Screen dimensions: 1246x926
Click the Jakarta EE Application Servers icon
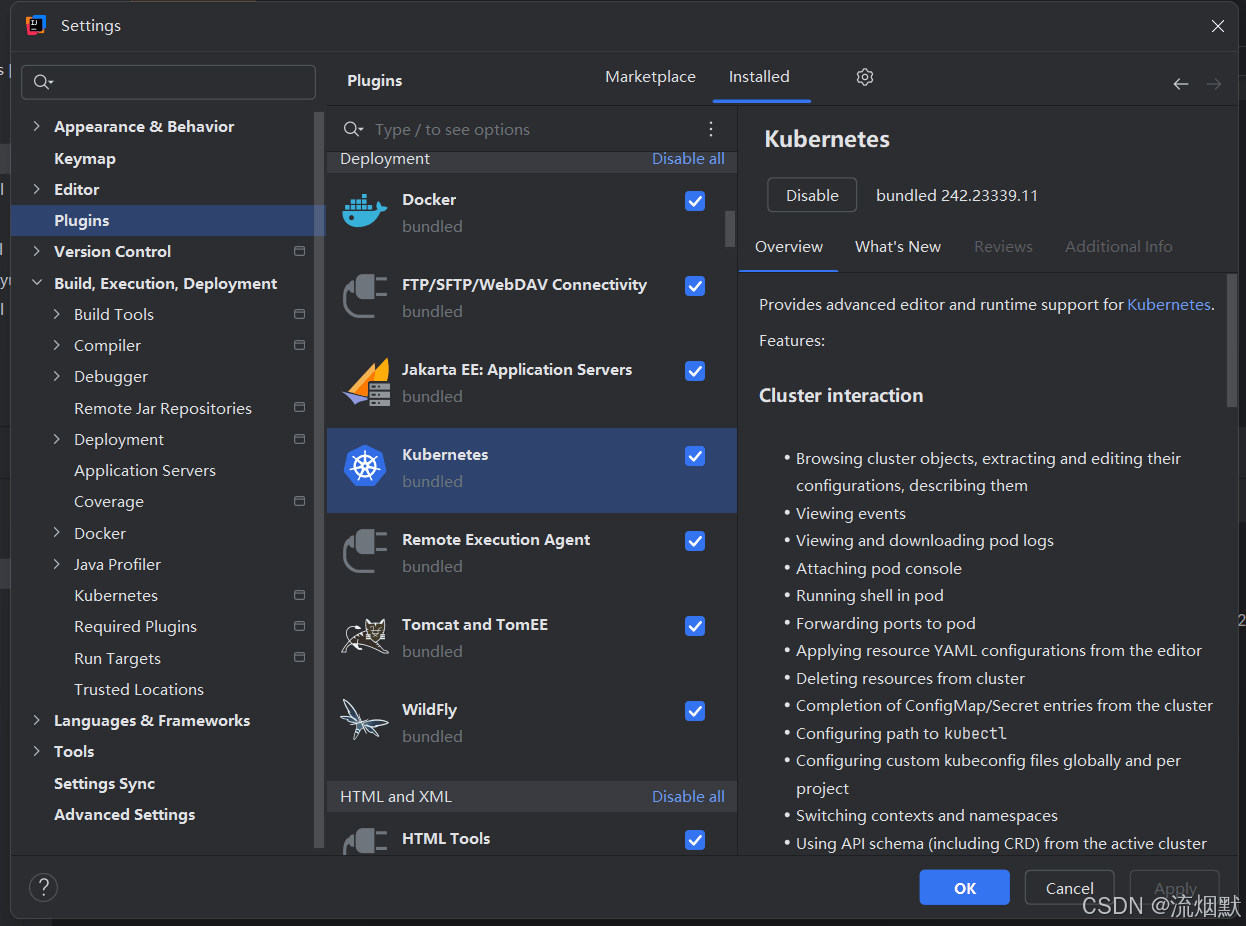tap(364, 380)
